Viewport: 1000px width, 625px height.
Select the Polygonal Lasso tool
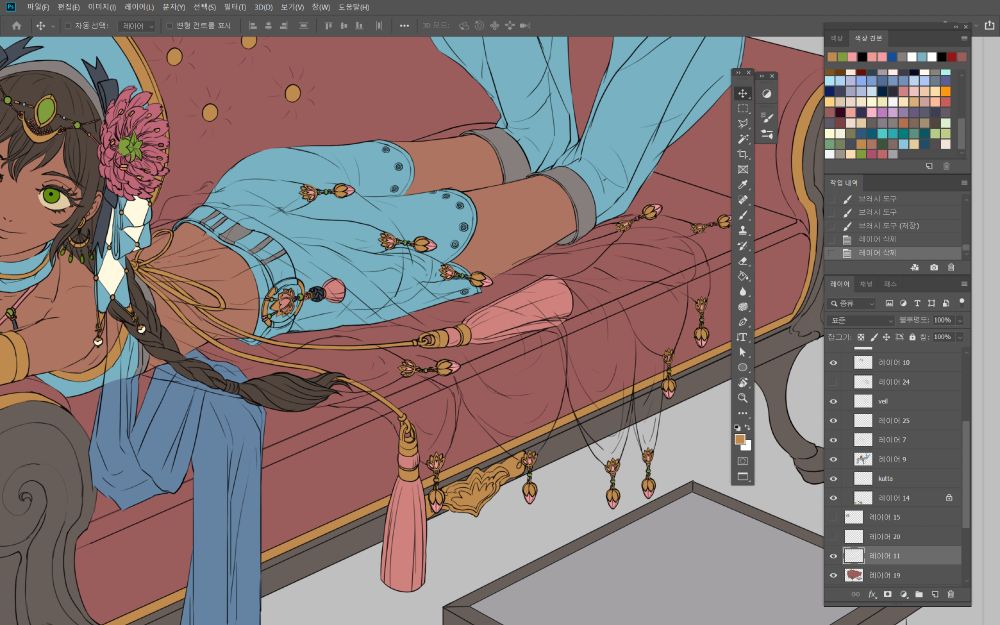pos(742,124)
